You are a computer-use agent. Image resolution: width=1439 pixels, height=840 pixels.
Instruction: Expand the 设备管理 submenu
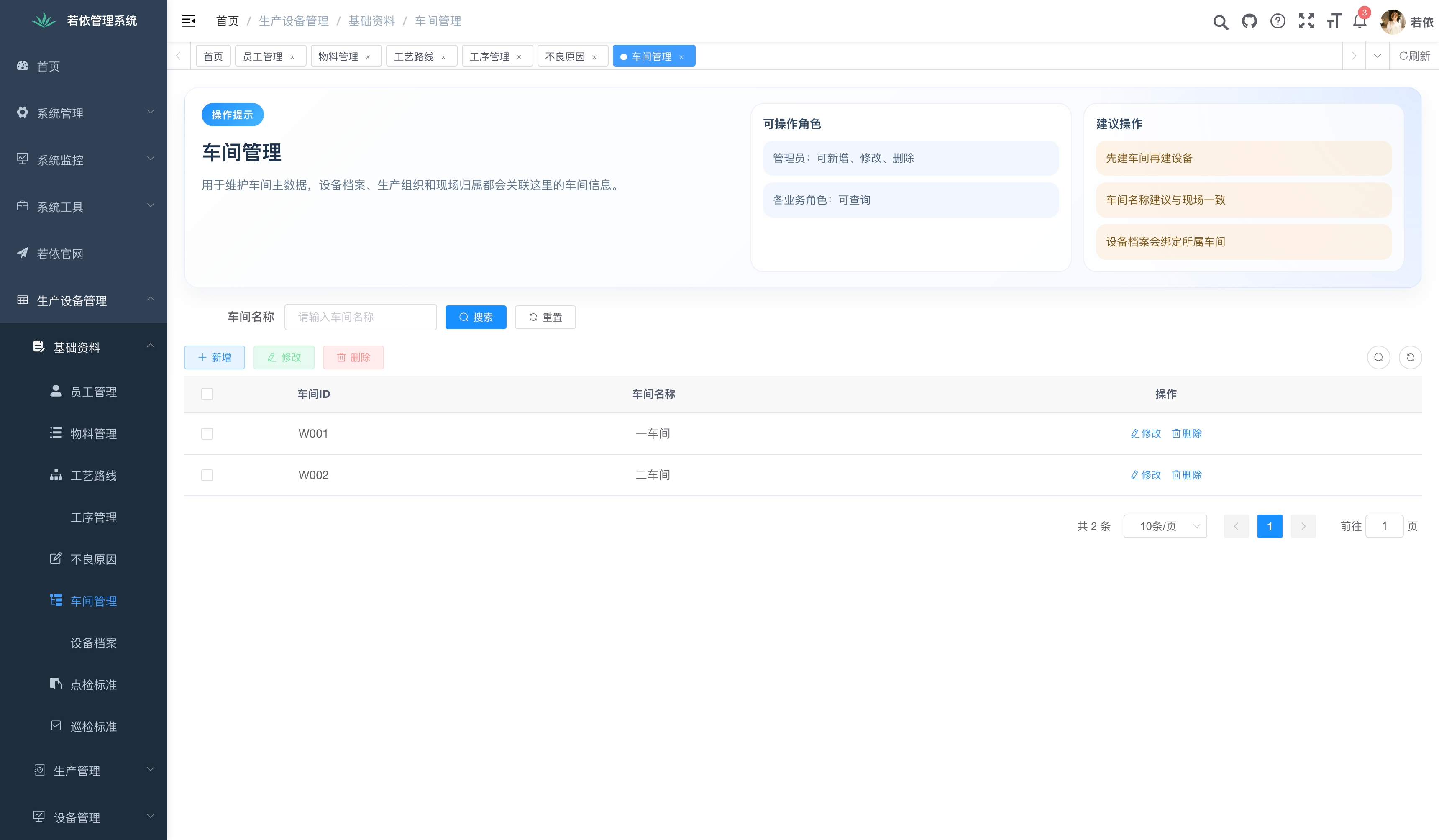tap(83, 817)
